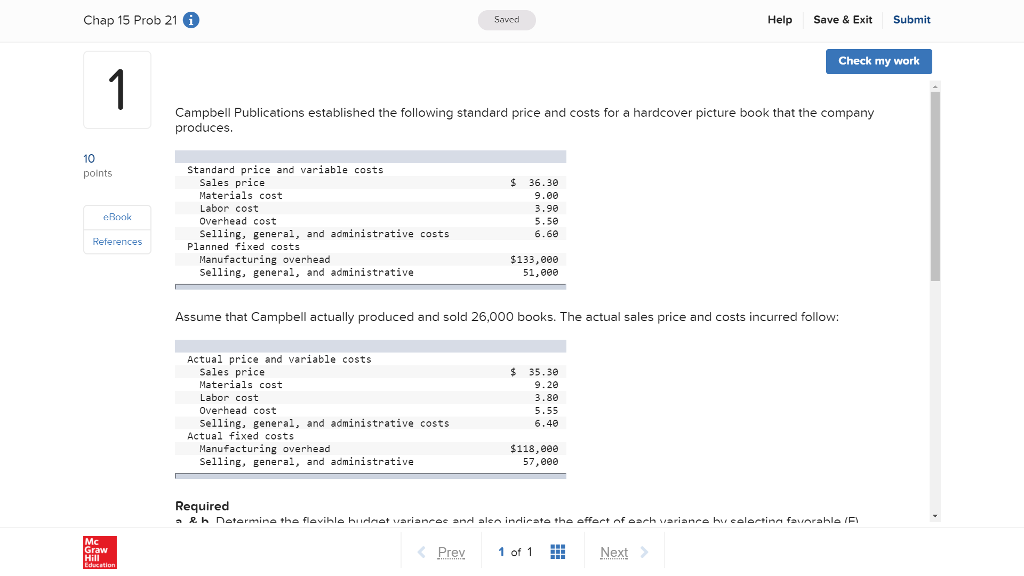The height and width of the screenshot is (576, 1024).
Task: Click the 1 of 1 page indicator
Action: click(x=514, y=552)
